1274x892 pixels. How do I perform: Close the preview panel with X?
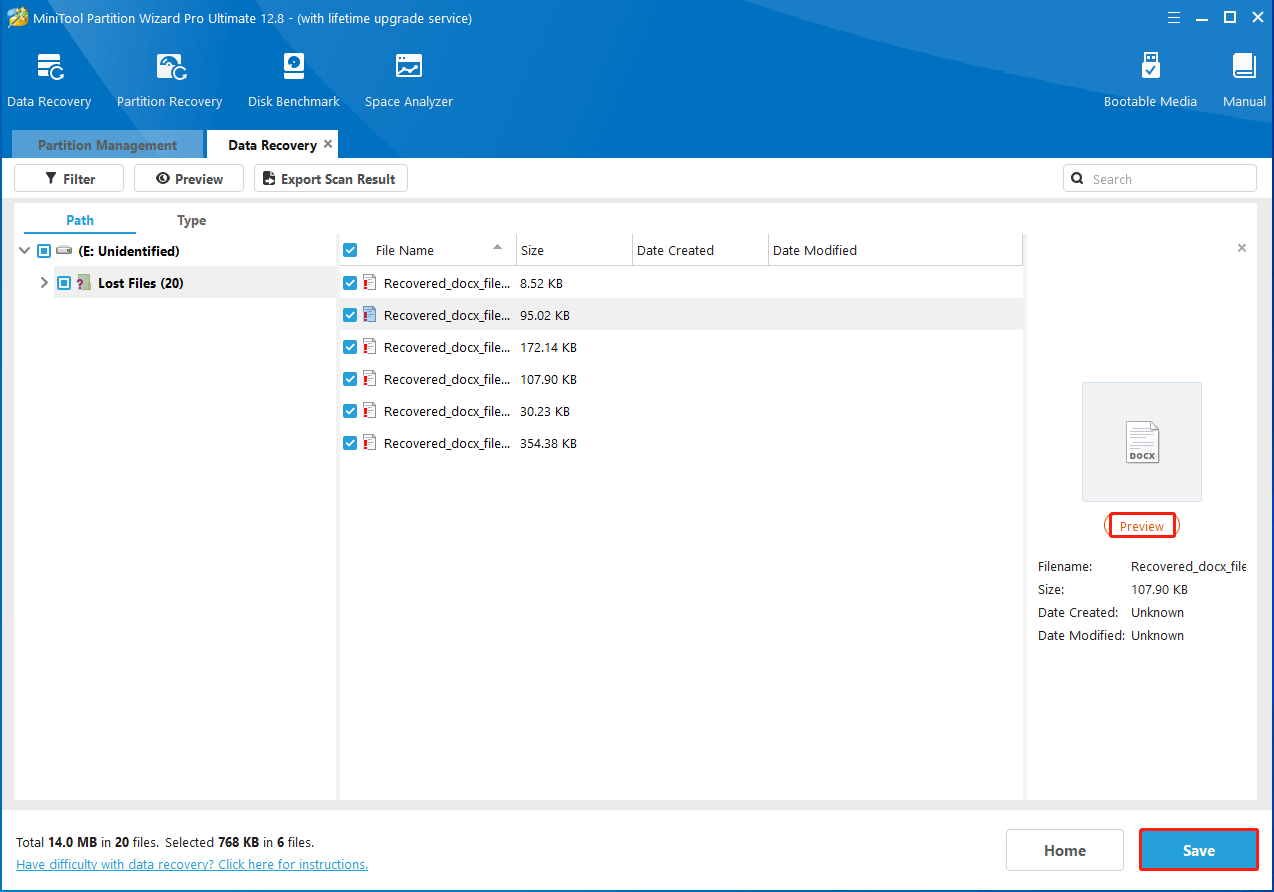1242,248
